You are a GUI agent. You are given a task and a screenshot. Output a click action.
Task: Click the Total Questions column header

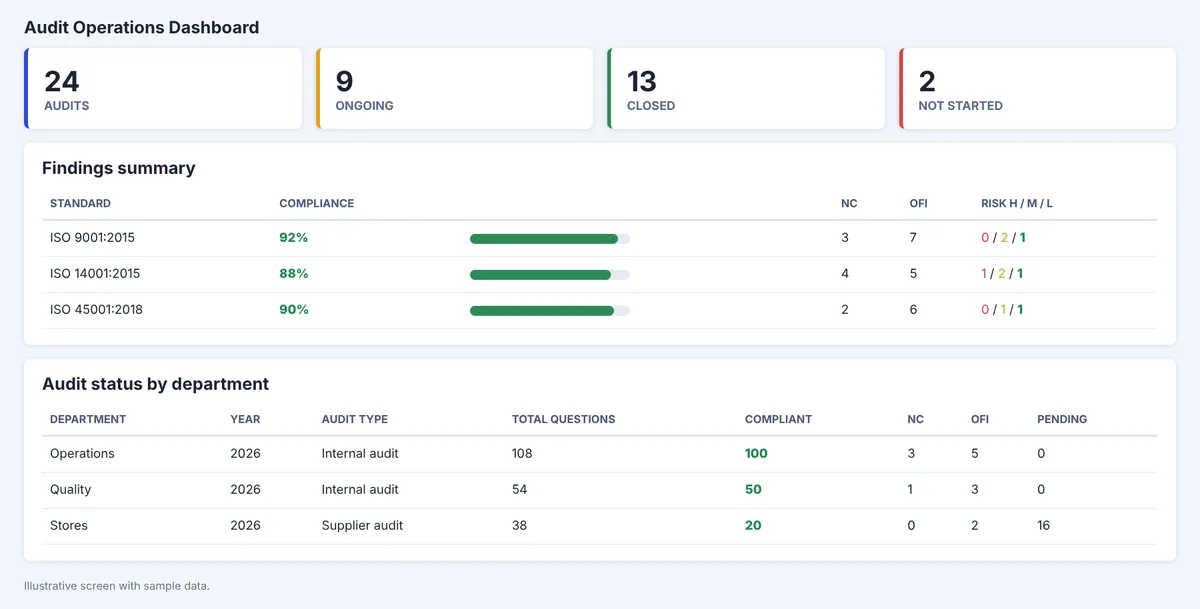pyautogui.click(x=564, y=419)
